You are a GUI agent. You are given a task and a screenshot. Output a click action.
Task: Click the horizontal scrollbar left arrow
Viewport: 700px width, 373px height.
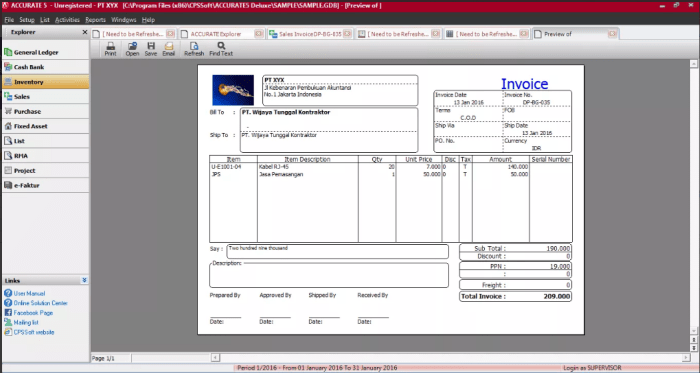coord(215,357)
